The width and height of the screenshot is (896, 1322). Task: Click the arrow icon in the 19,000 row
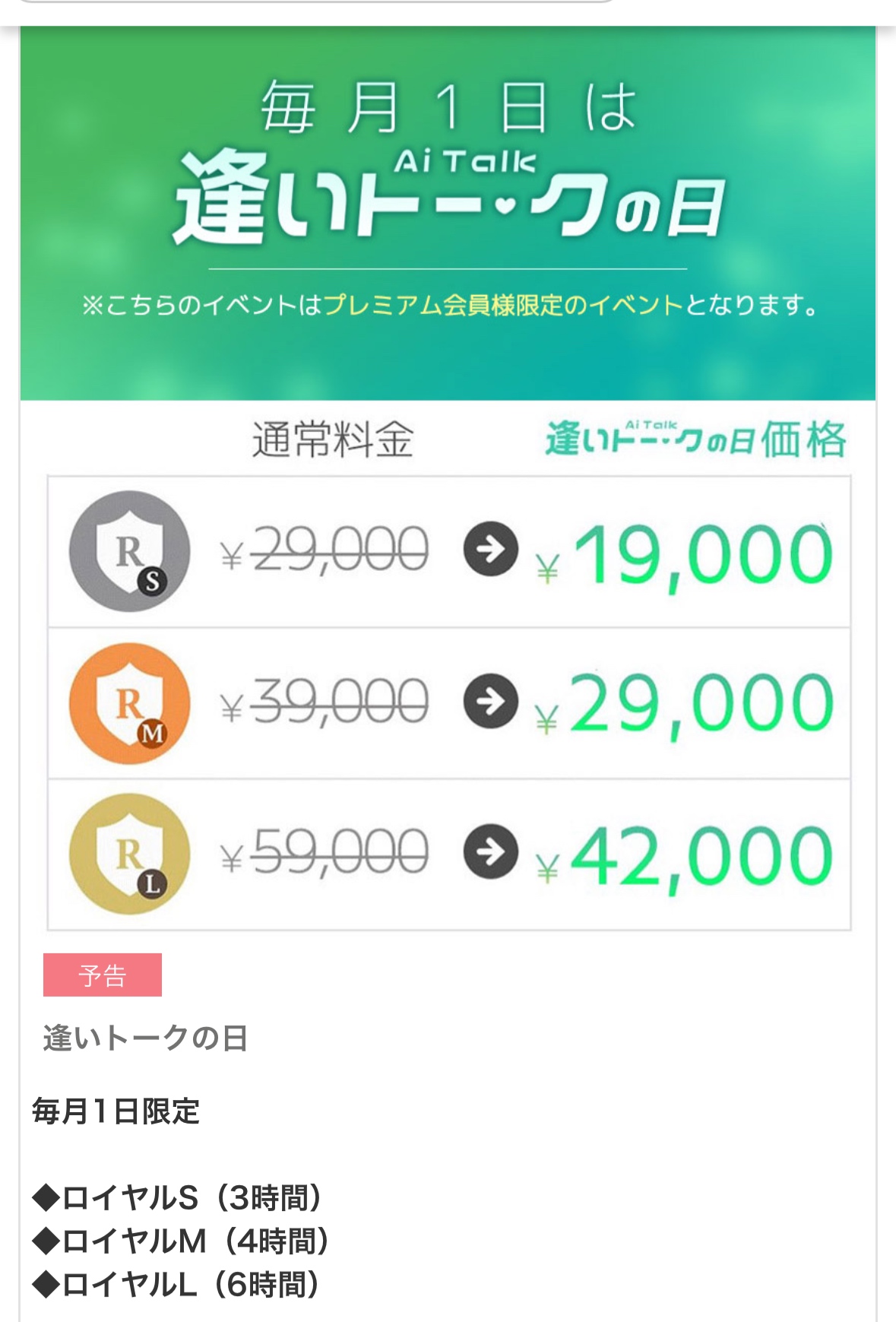(x=491, y=548)
